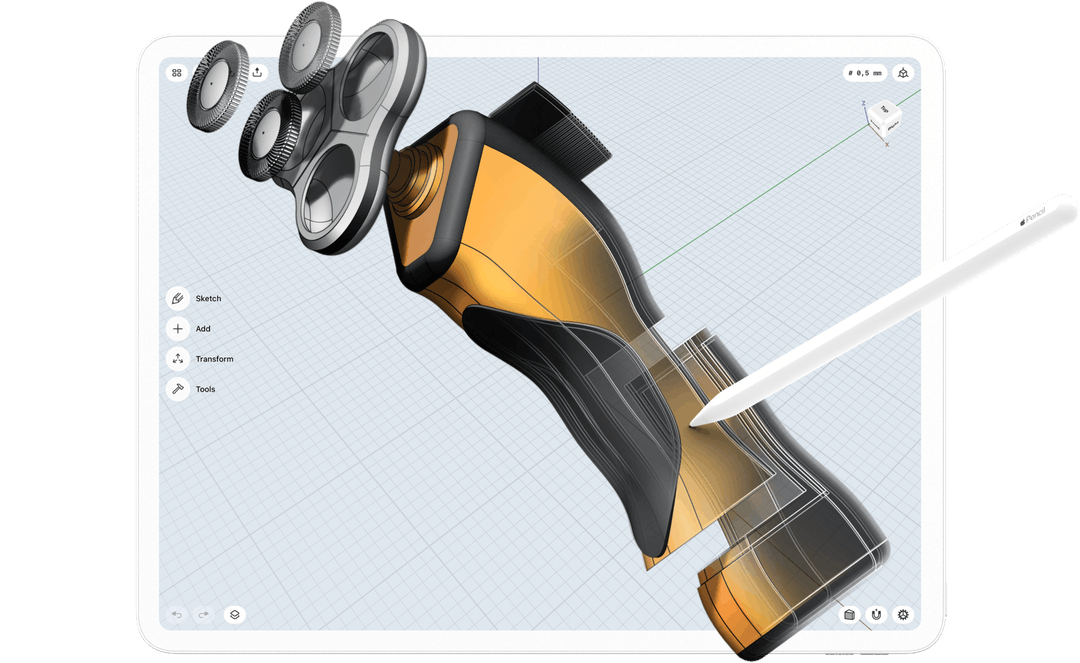Open the history panel icon bottom-right
Image resolution: width=1080 pixels, height=663 pixels.
849,614
